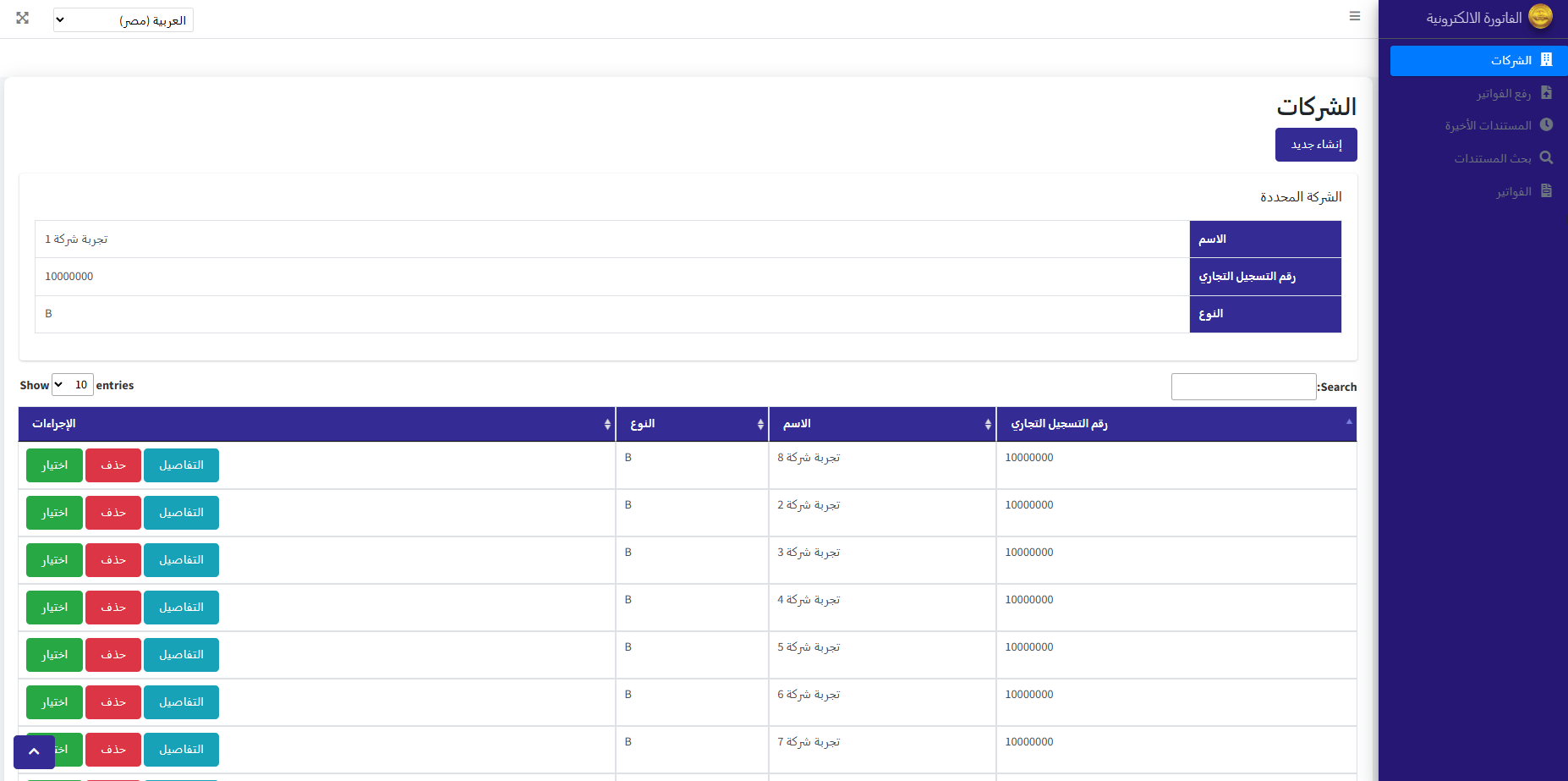Viewport: 1568px width, 781px height.
Task: Click selected company registration number 10000000
Action: point(69,277)
